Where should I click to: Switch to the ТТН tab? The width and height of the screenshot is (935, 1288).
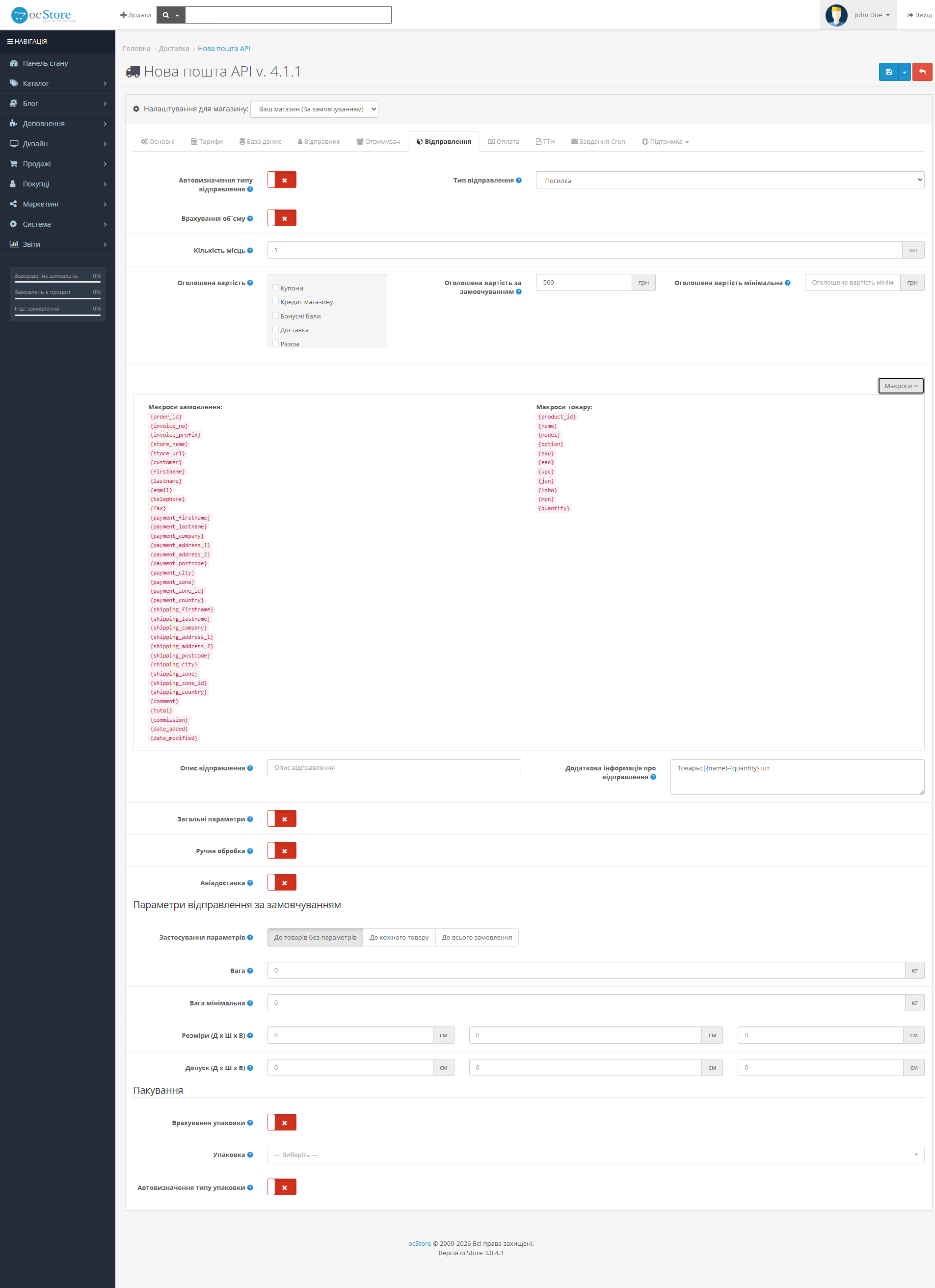coord(545,141)
